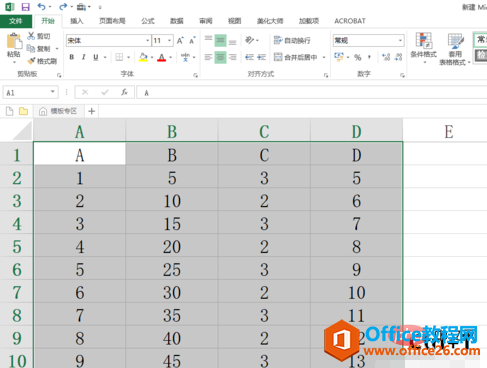The height and width of the screenshot is (368, 487).
Task: Open font group dialog launcher
Action: coord(196,75)
